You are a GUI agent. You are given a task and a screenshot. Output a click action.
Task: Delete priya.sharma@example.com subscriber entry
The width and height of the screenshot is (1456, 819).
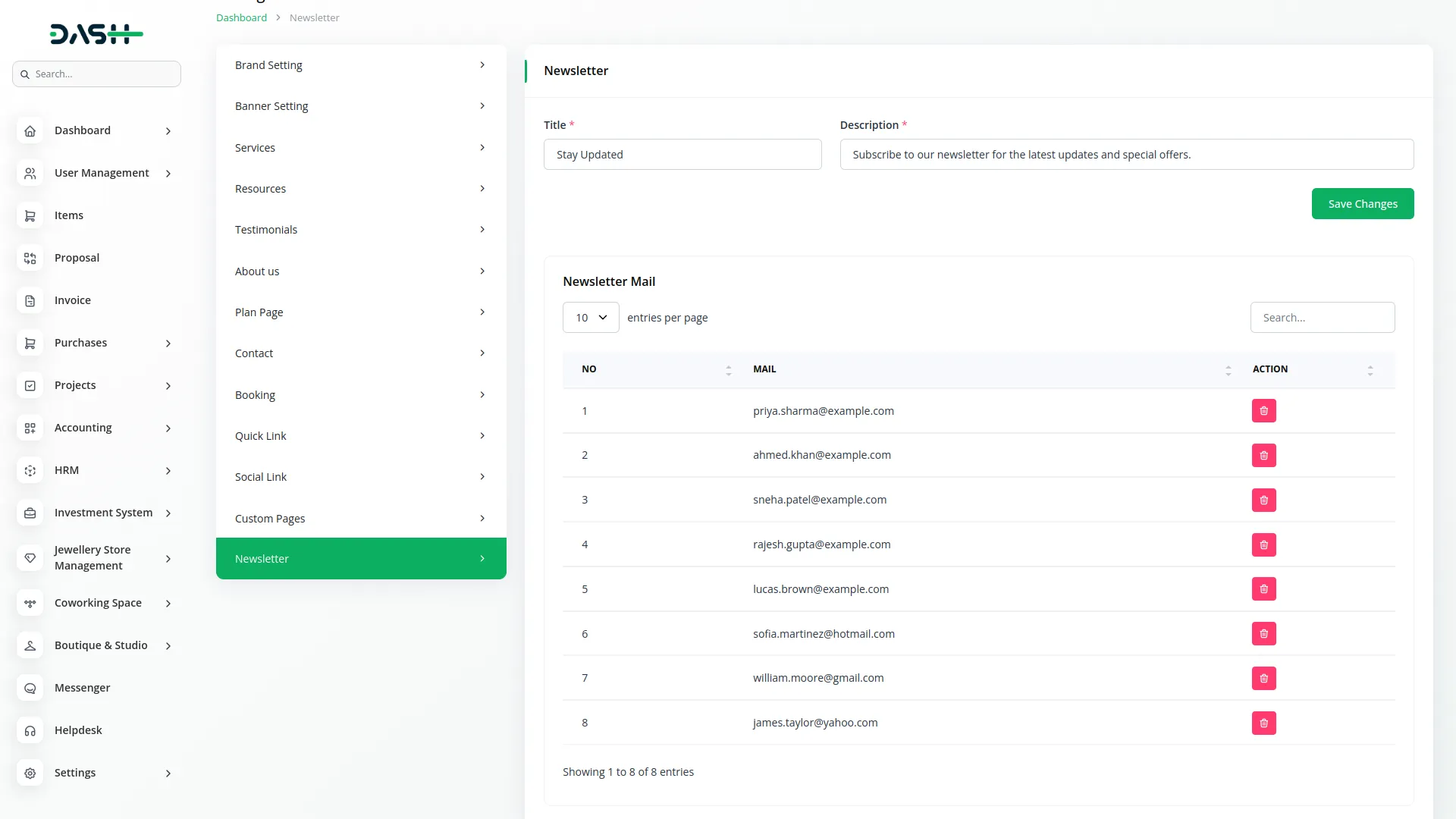click(1263, 411)
